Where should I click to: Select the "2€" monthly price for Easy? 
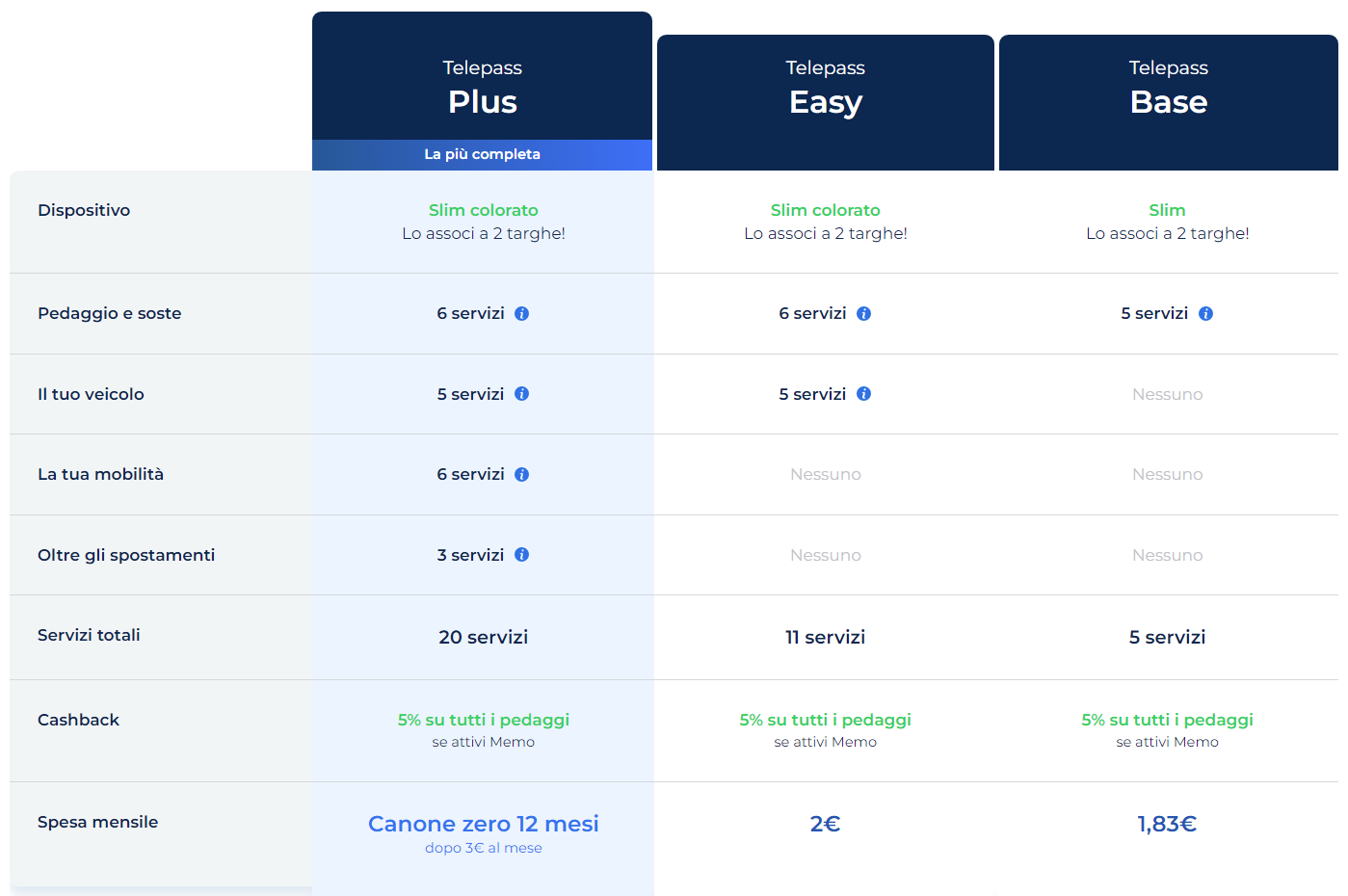826,824
